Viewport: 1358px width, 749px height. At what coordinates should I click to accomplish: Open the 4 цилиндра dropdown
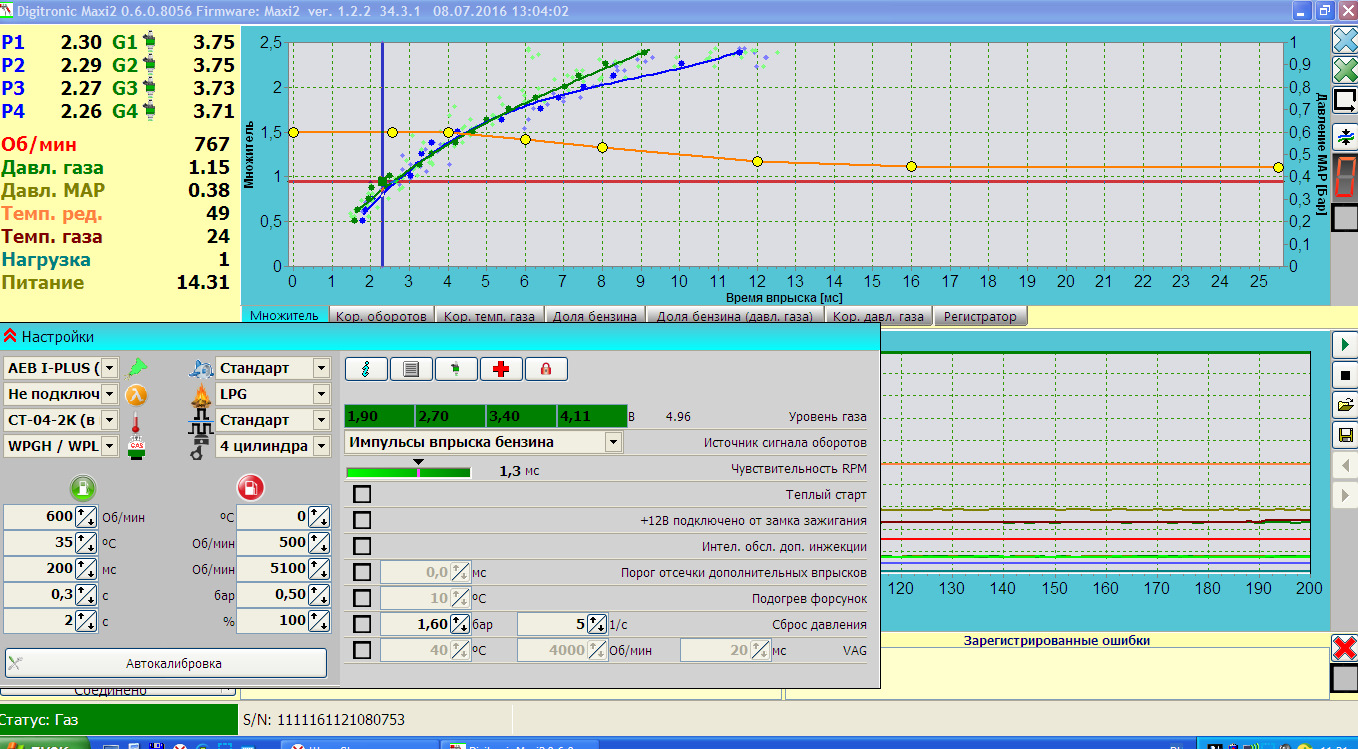click(x=320, y=446)
